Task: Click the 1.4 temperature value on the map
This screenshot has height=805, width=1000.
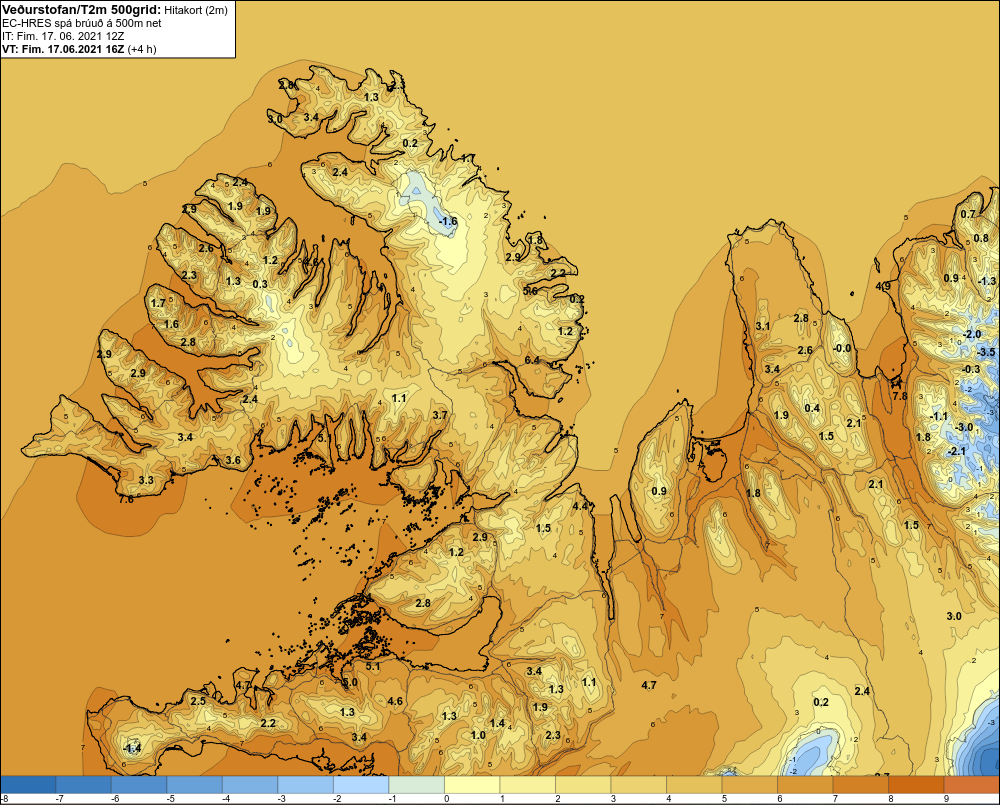Action: pyautogui.click(x=497, y=723)
